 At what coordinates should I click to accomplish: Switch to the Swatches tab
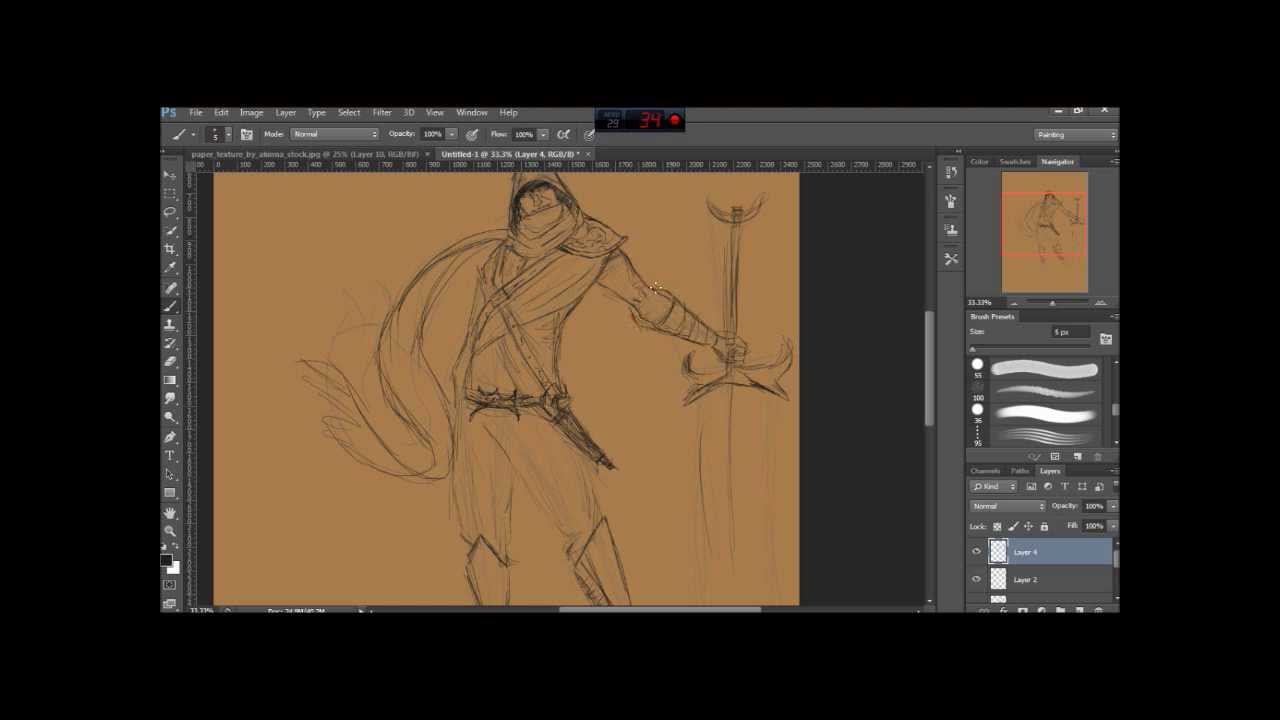pyautogui.click(x=1015, y=162)
